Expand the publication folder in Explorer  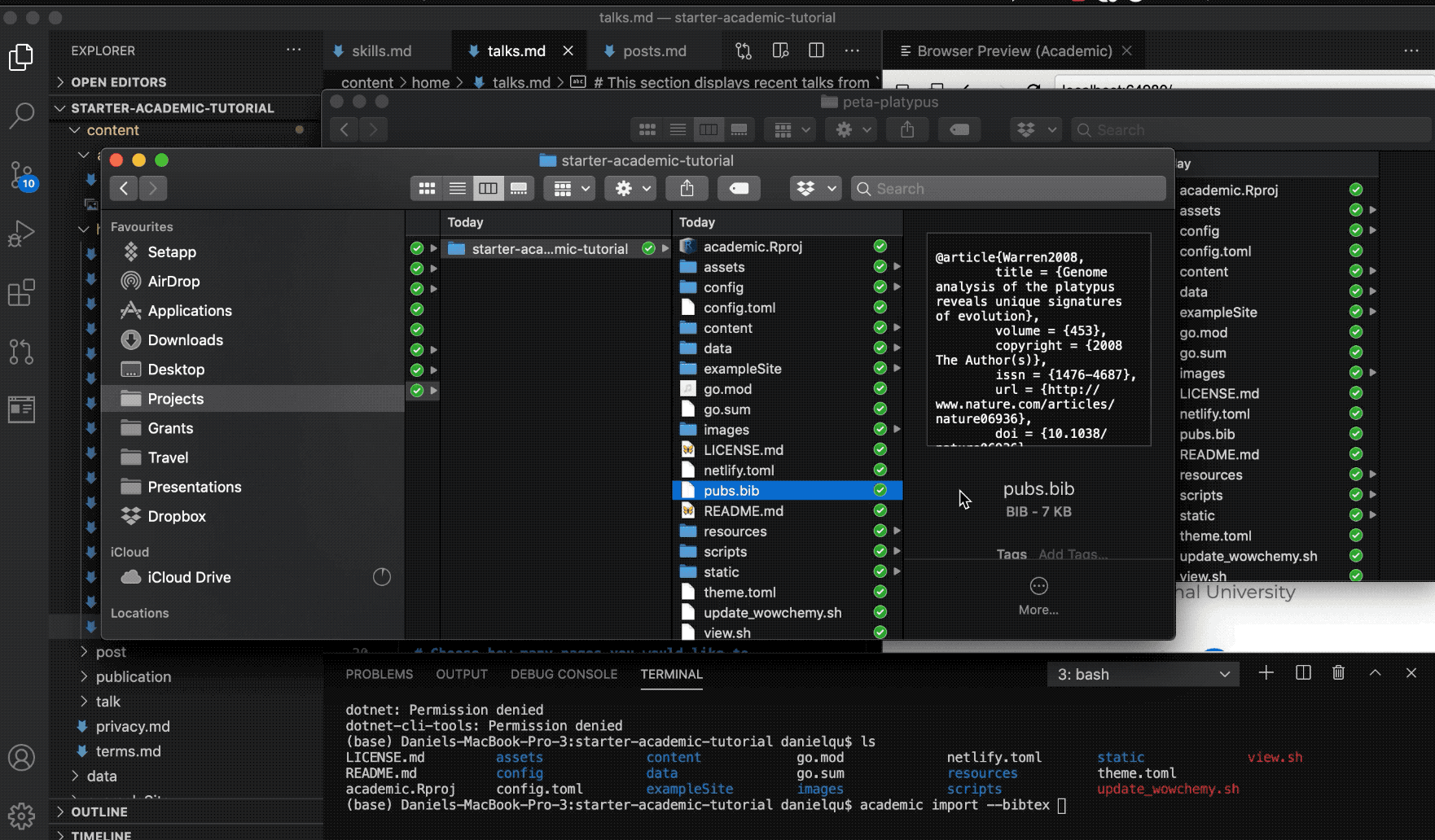[x=134, y=676]
